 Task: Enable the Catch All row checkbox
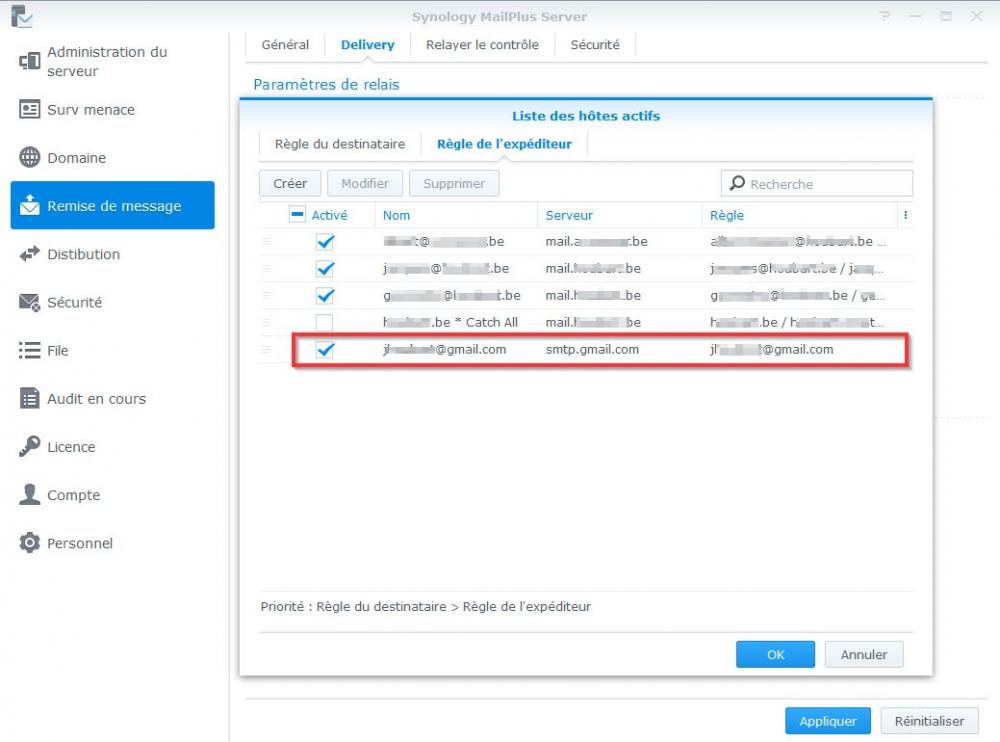(x=325, y=322)
